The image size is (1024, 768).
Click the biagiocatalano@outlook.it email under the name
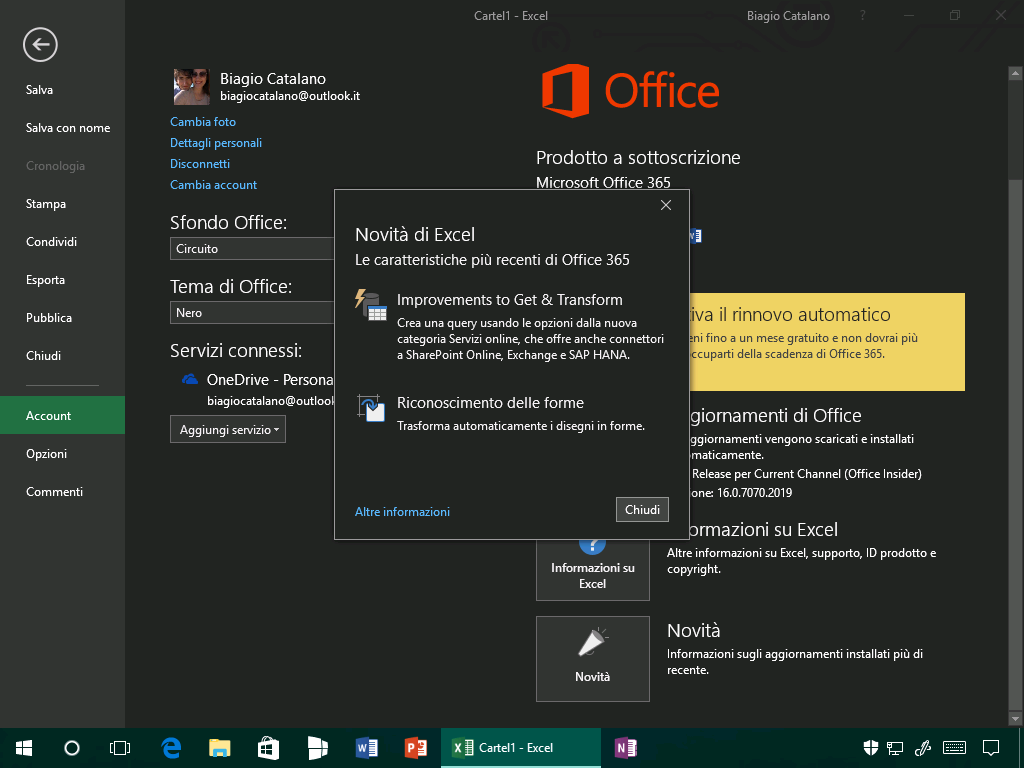[x=290, y=96]
